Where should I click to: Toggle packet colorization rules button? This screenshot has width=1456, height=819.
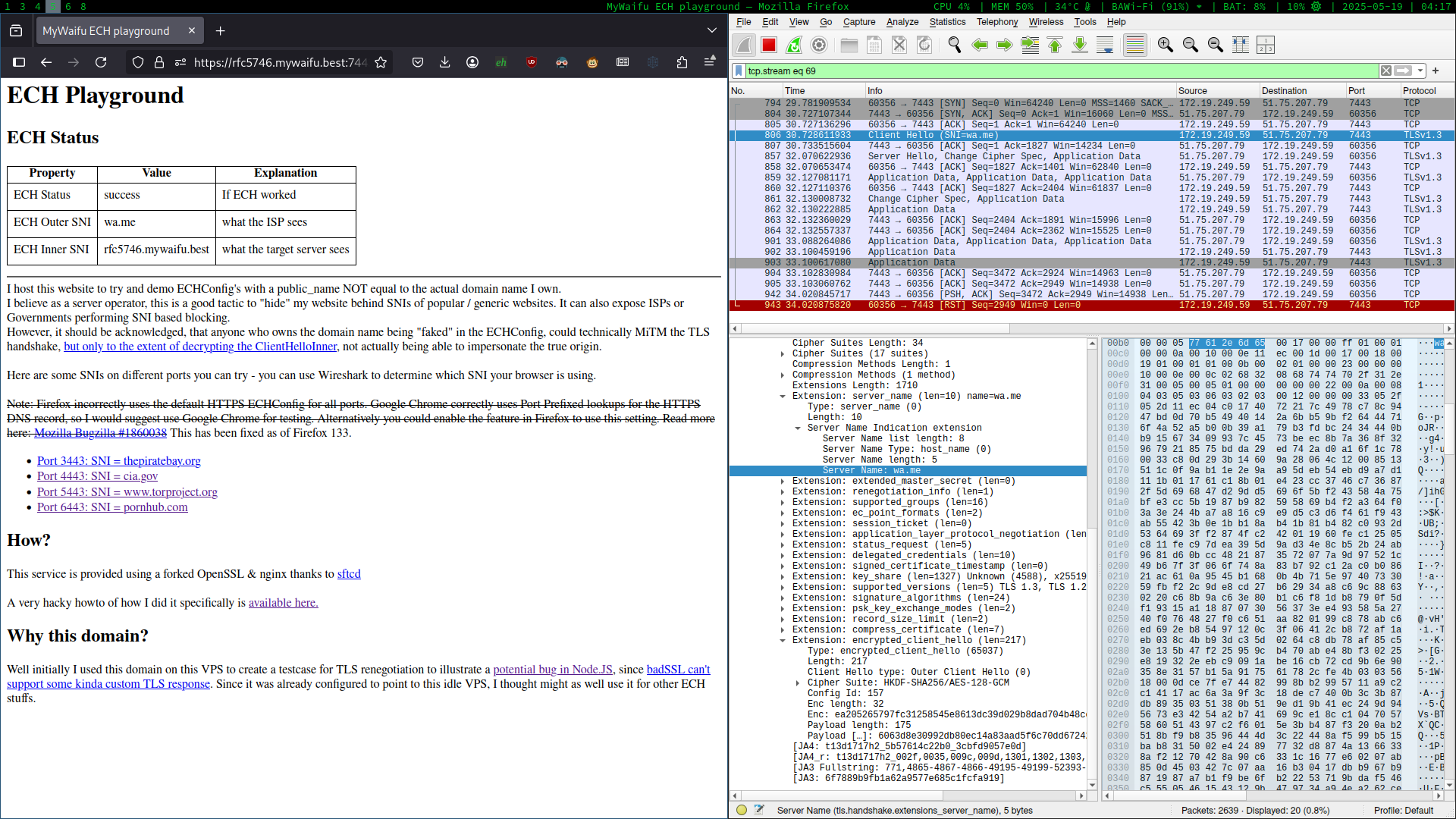click(x=1135, y=45)
